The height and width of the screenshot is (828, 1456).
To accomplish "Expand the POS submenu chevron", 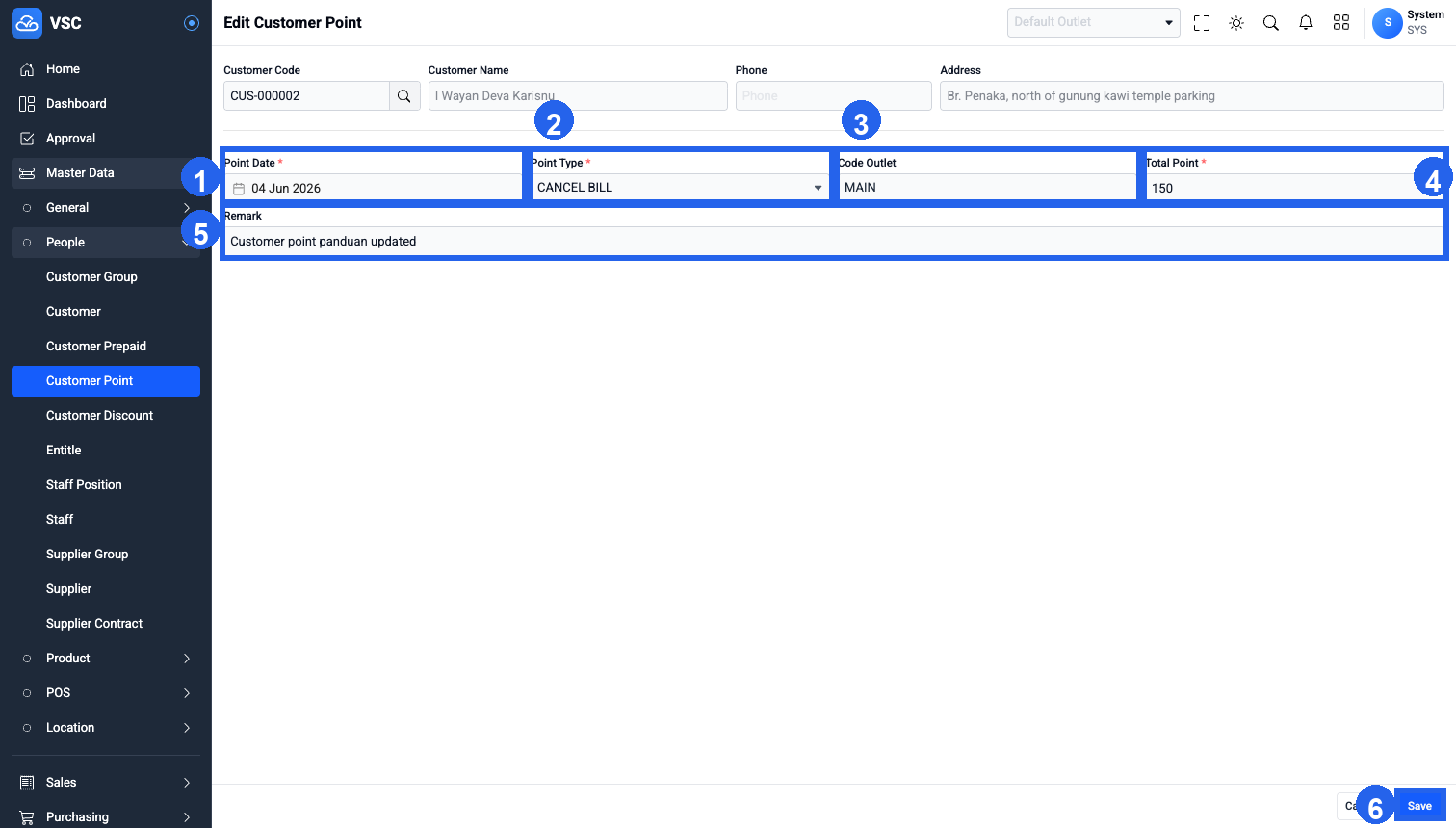I will (187, 693).
